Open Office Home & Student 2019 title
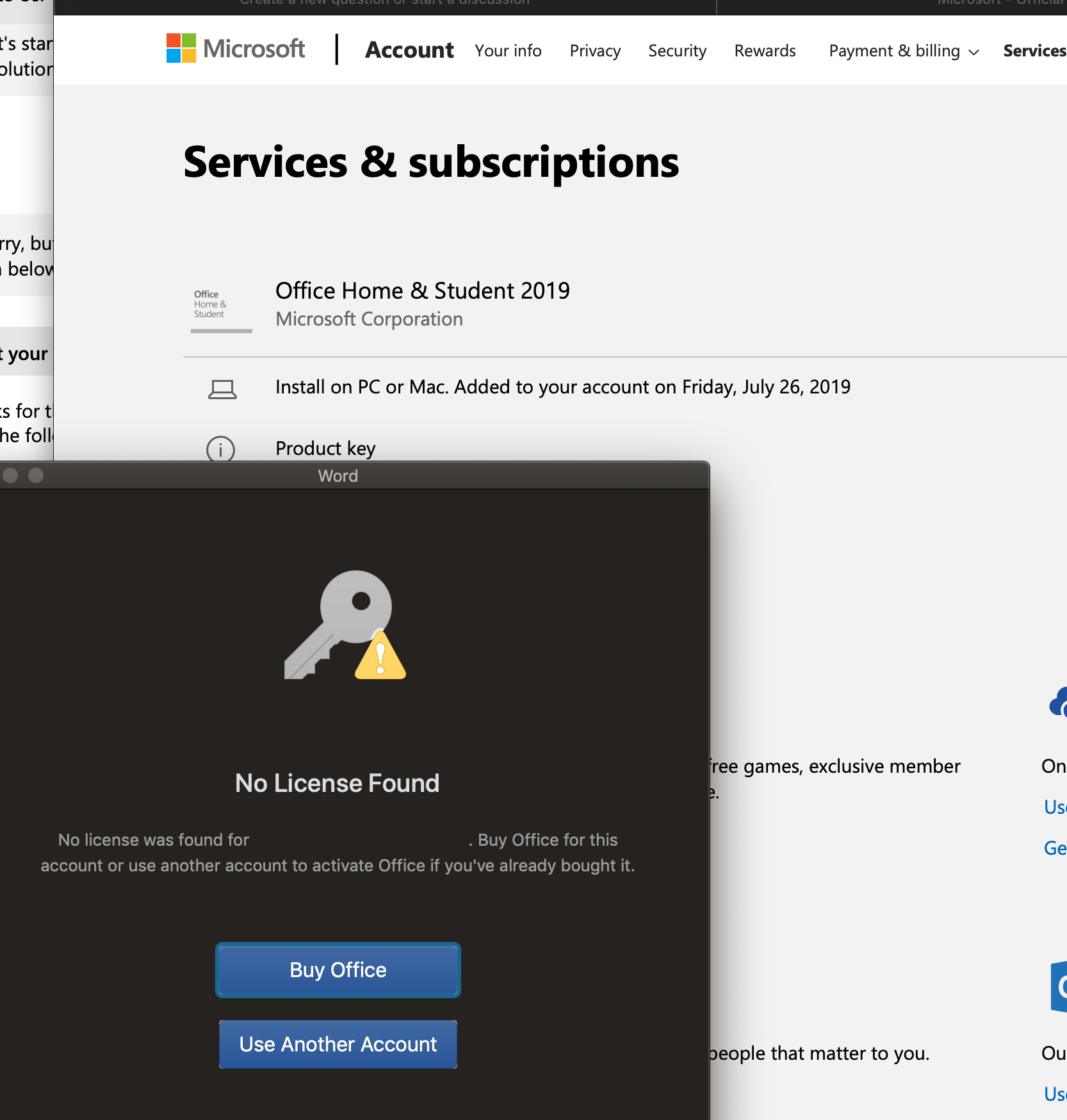1067x1120 pixels. click(x=423, y=291)
